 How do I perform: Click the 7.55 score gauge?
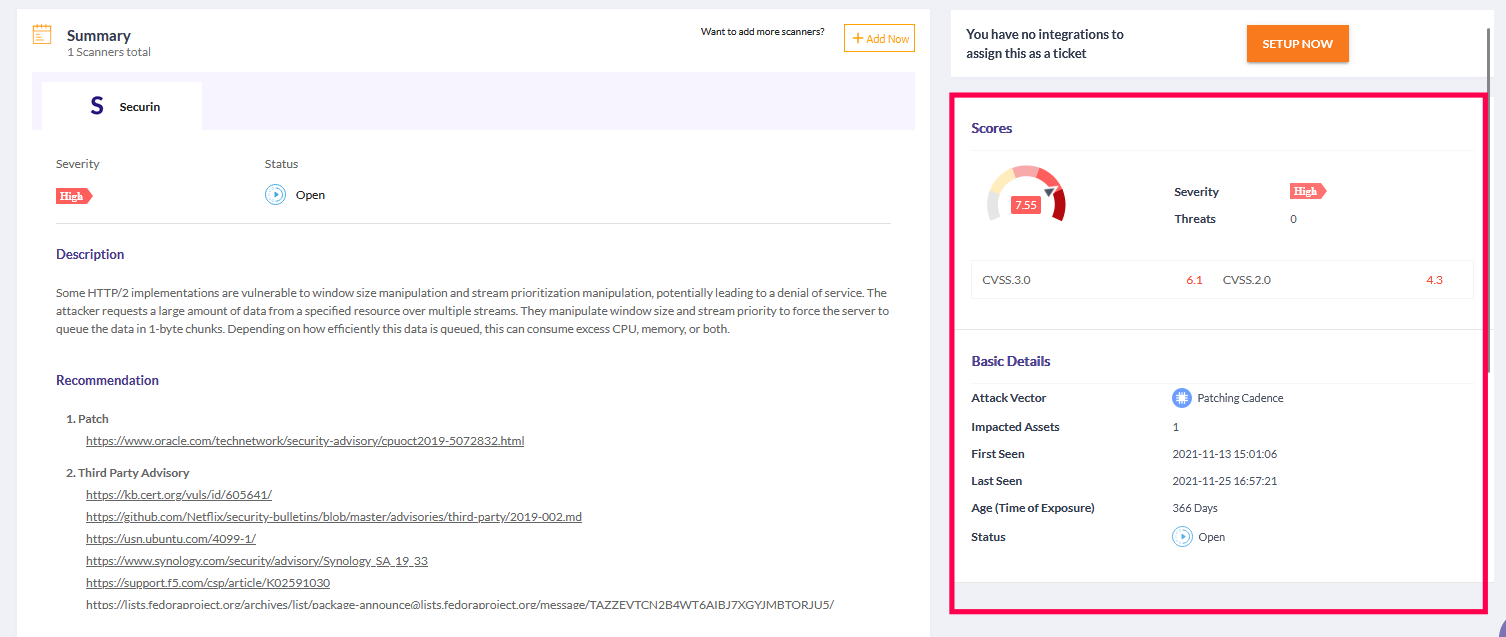(x=1026, y=195)
